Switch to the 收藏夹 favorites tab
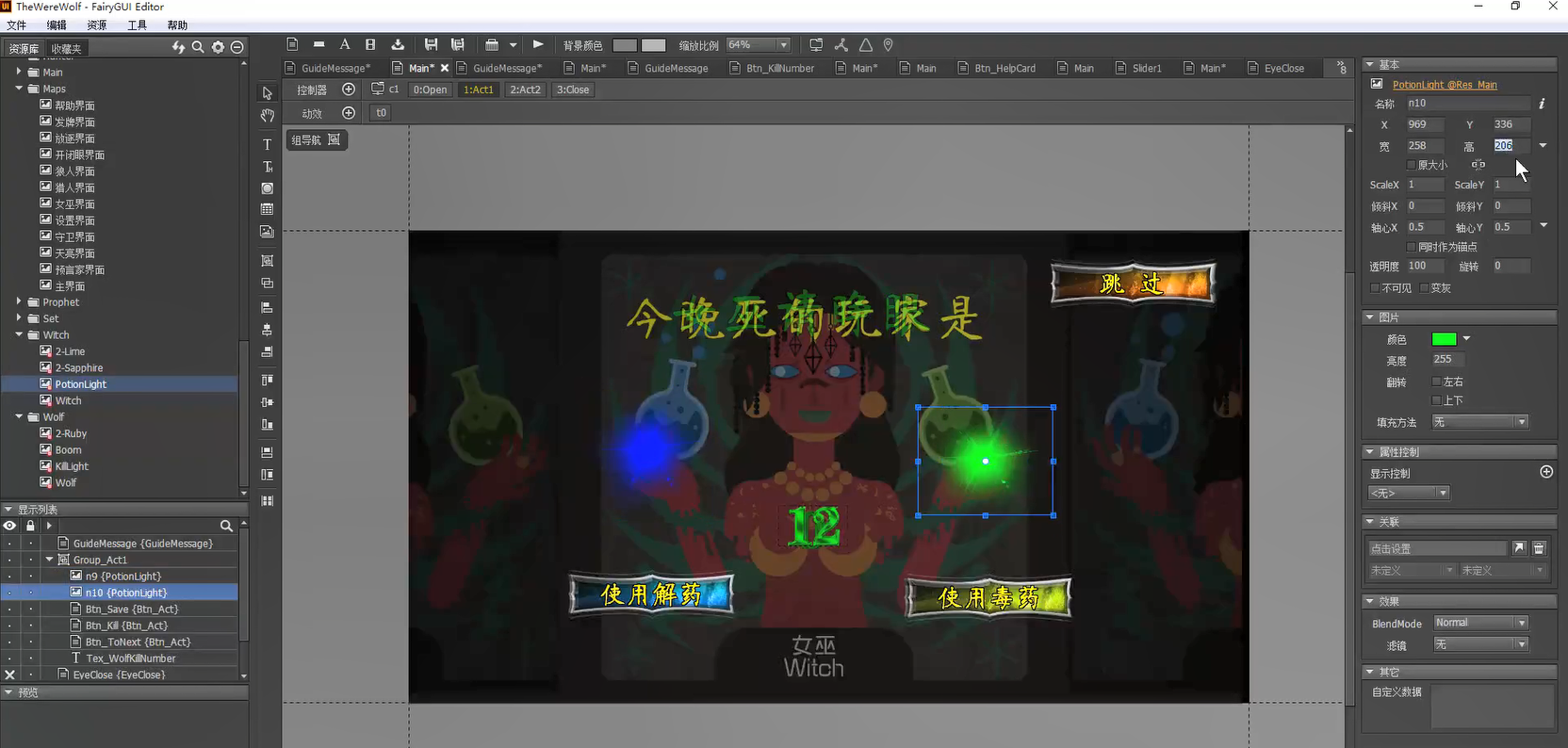The image size is (1568, 748). pos(67,49)
